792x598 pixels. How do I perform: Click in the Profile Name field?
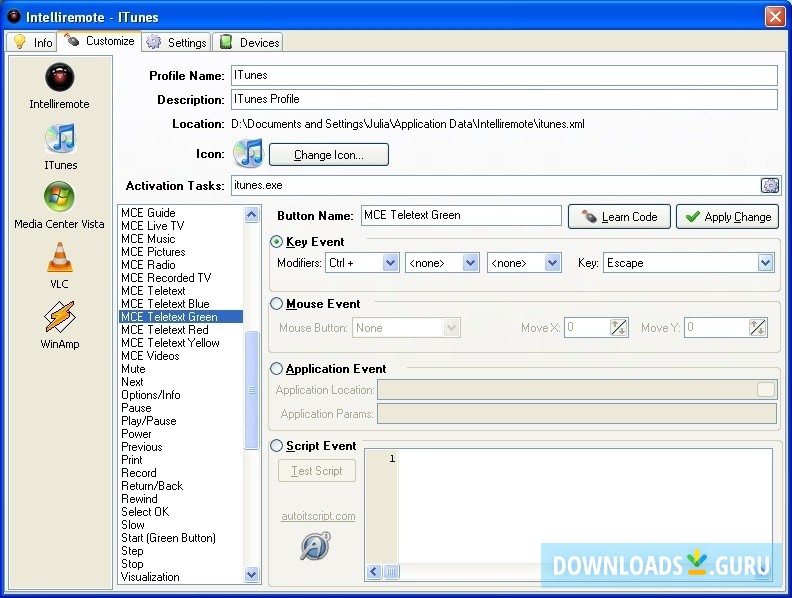tap(504, 75)
